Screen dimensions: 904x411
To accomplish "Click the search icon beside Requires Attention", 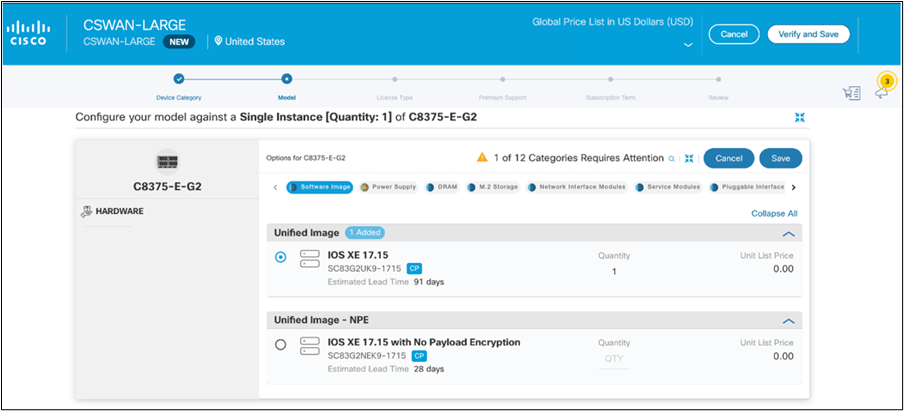I will tap(671, 159).
